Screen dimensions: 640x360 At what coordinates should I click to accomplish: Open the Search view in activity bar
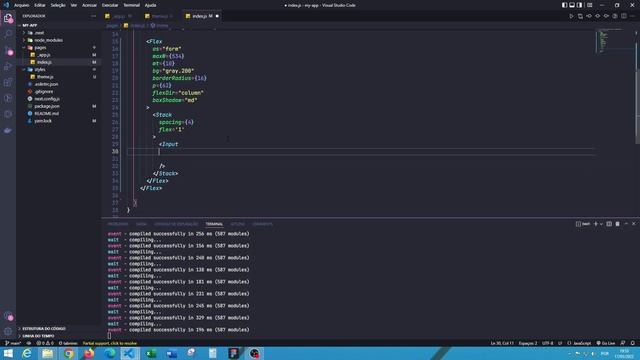(8, 35)
